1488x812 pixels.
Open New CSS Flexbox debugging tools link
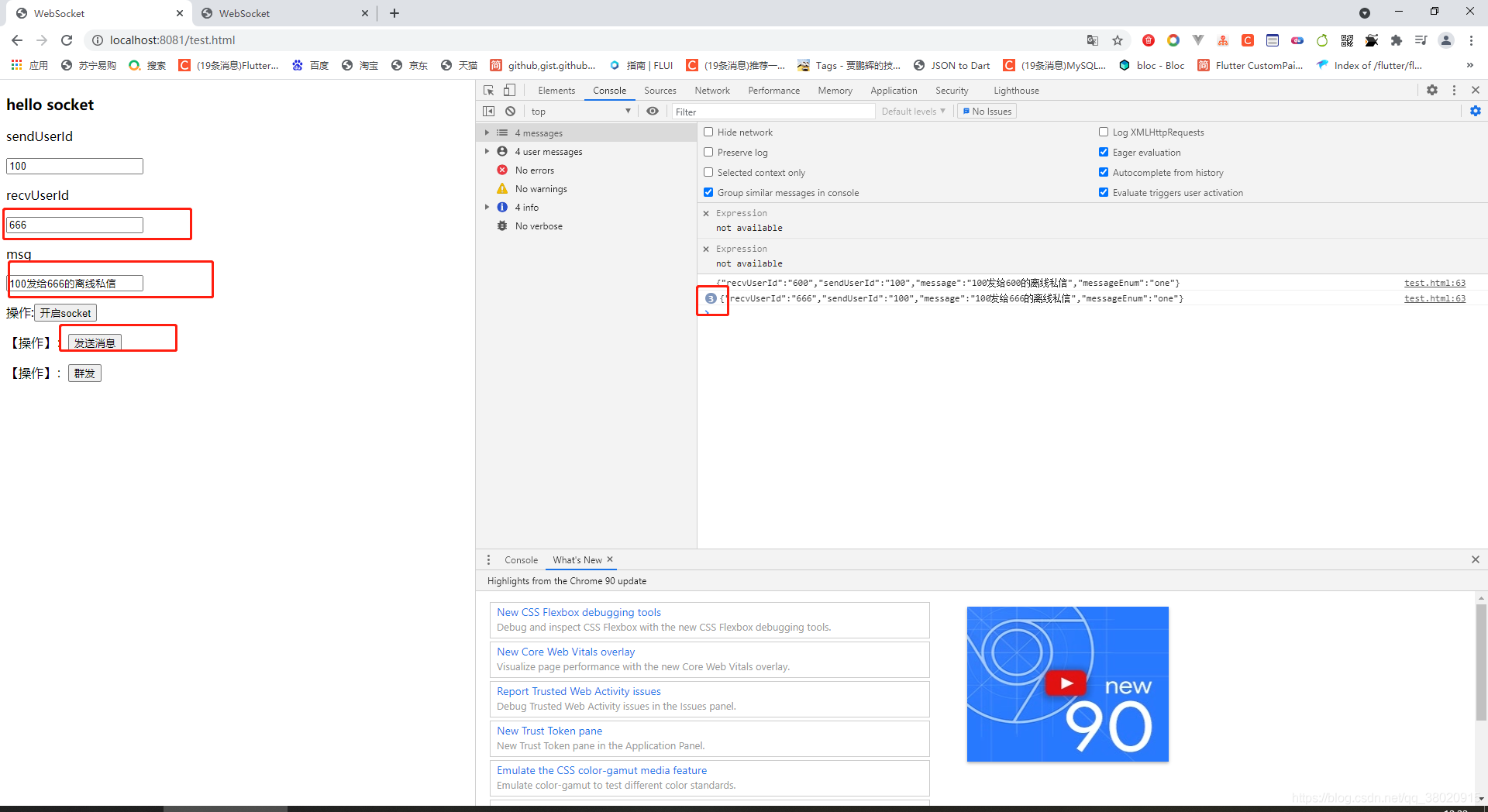pos(579,612)
